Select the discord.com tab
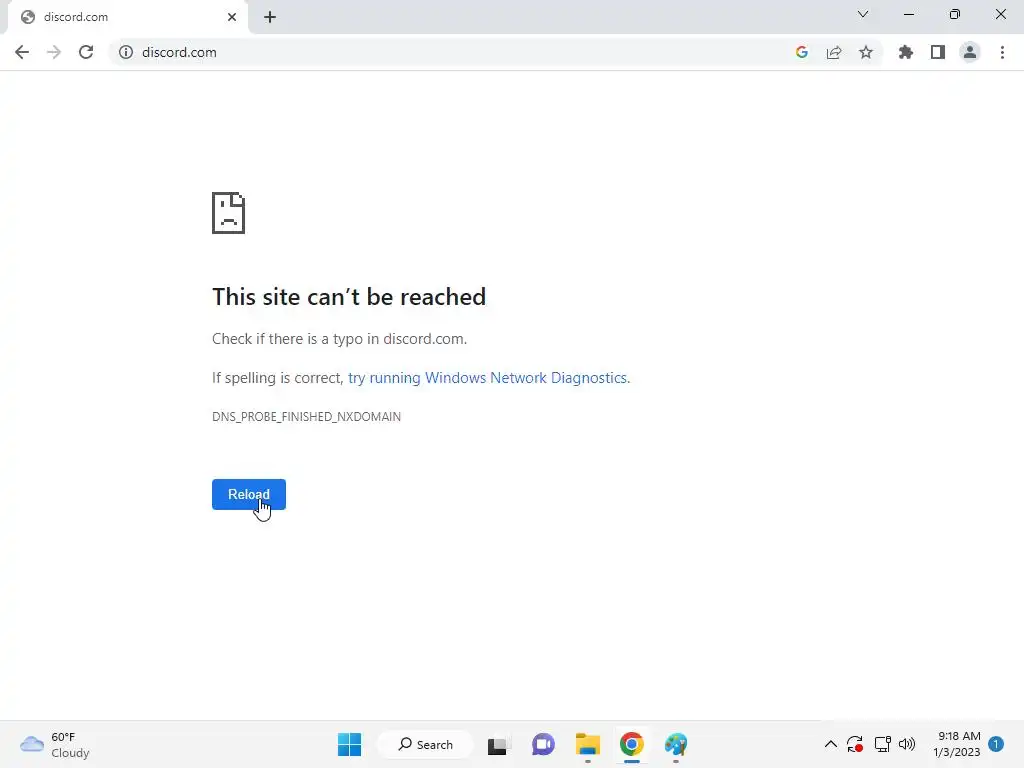The height and width of the screenshot is (768, 1024). tap(127, 17)
